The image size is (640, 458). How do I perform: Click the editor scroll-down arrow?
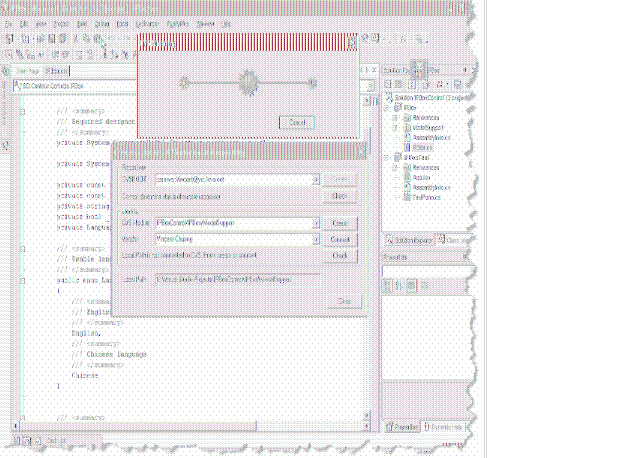(366, 416)
